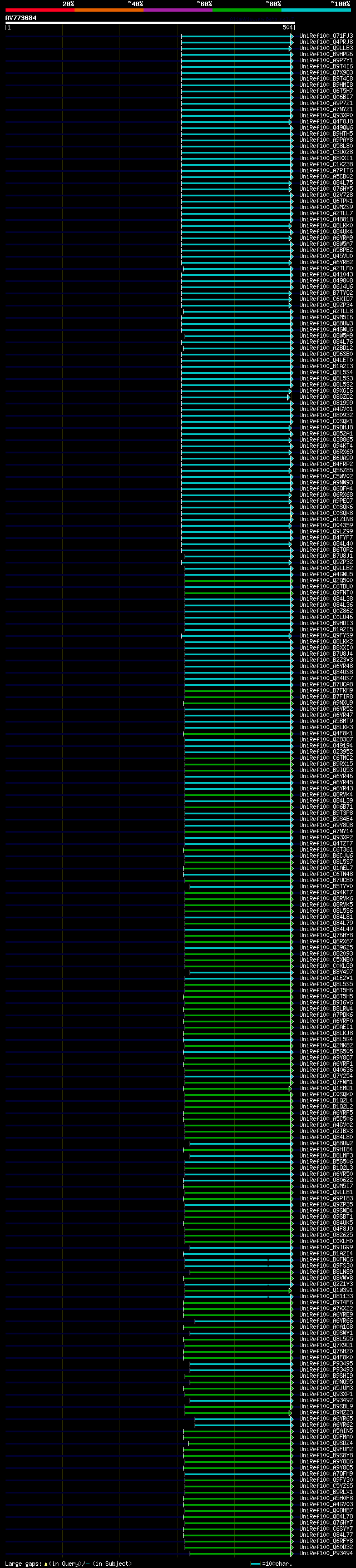Screen dimensions: 356x1568
Task: Select hit UniRef100_Q1AEL7
Action: click(325, 868)
